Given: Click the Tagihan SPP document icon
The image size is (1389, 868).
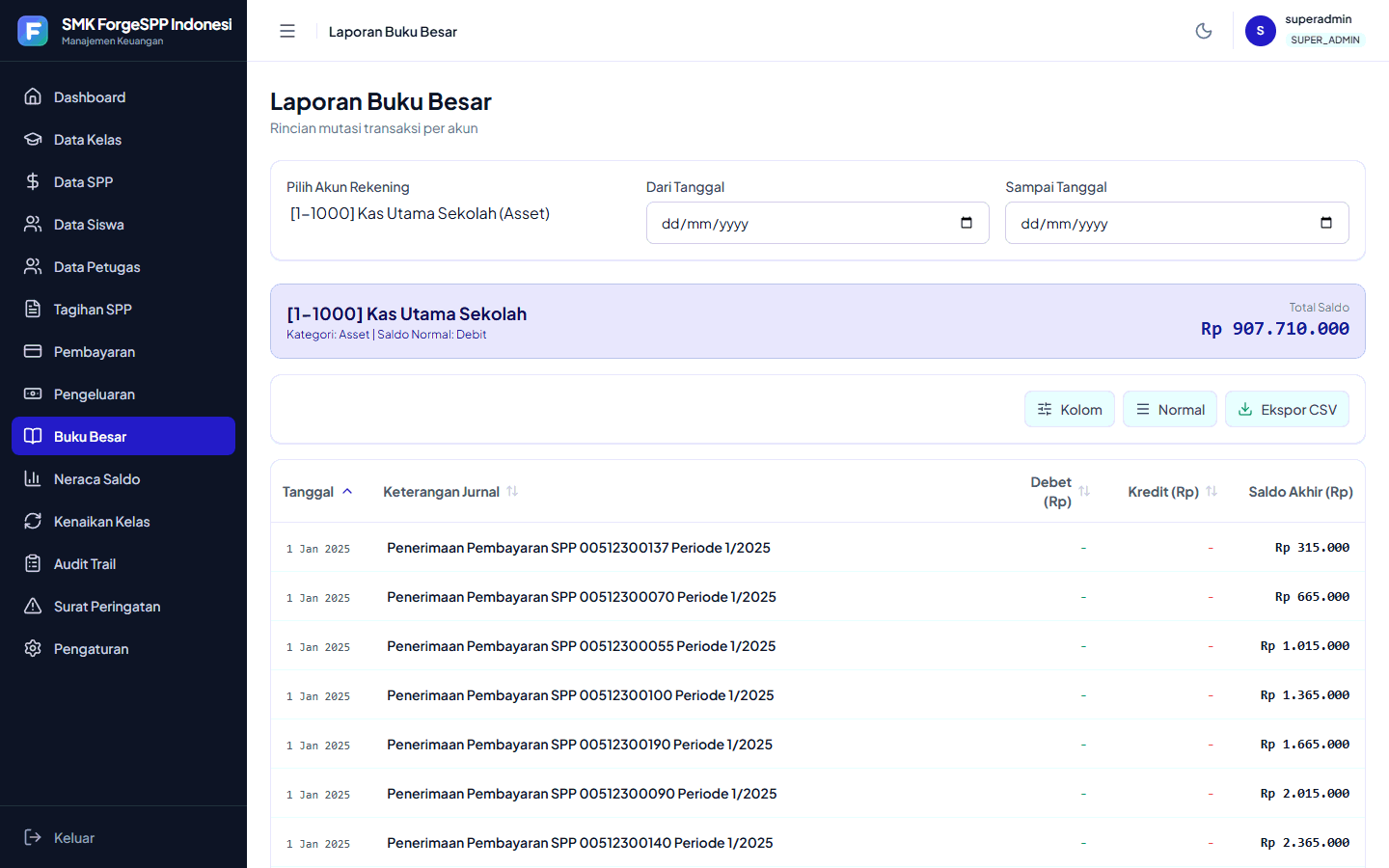Looking at the screenshot, I should point(33,309).
